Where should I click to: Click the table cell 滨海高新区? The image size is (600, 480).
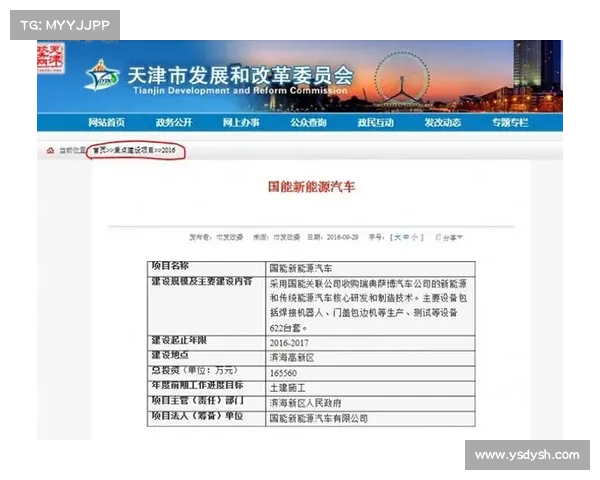click(292, 358)
